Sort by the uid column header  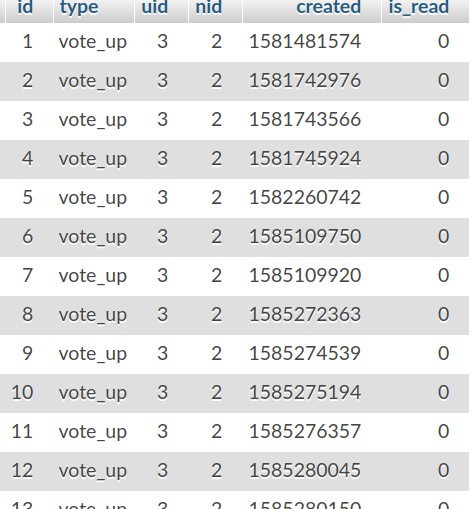(155, 7)
